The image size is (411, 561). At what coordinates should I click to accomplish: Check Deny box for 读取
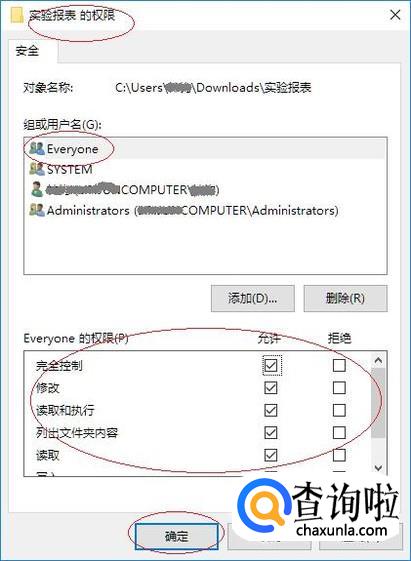(x=339, y=455)
